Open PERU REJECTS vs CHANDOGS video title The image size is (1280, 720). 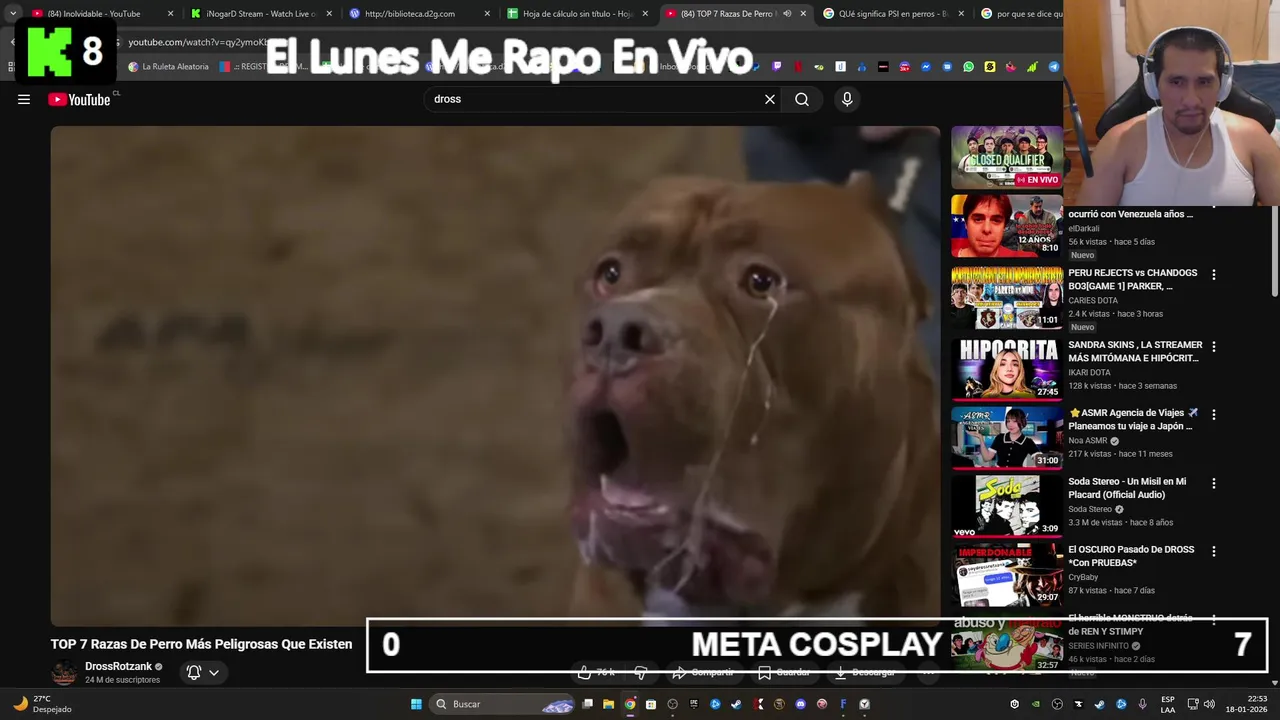click(x=1133, y=279)
